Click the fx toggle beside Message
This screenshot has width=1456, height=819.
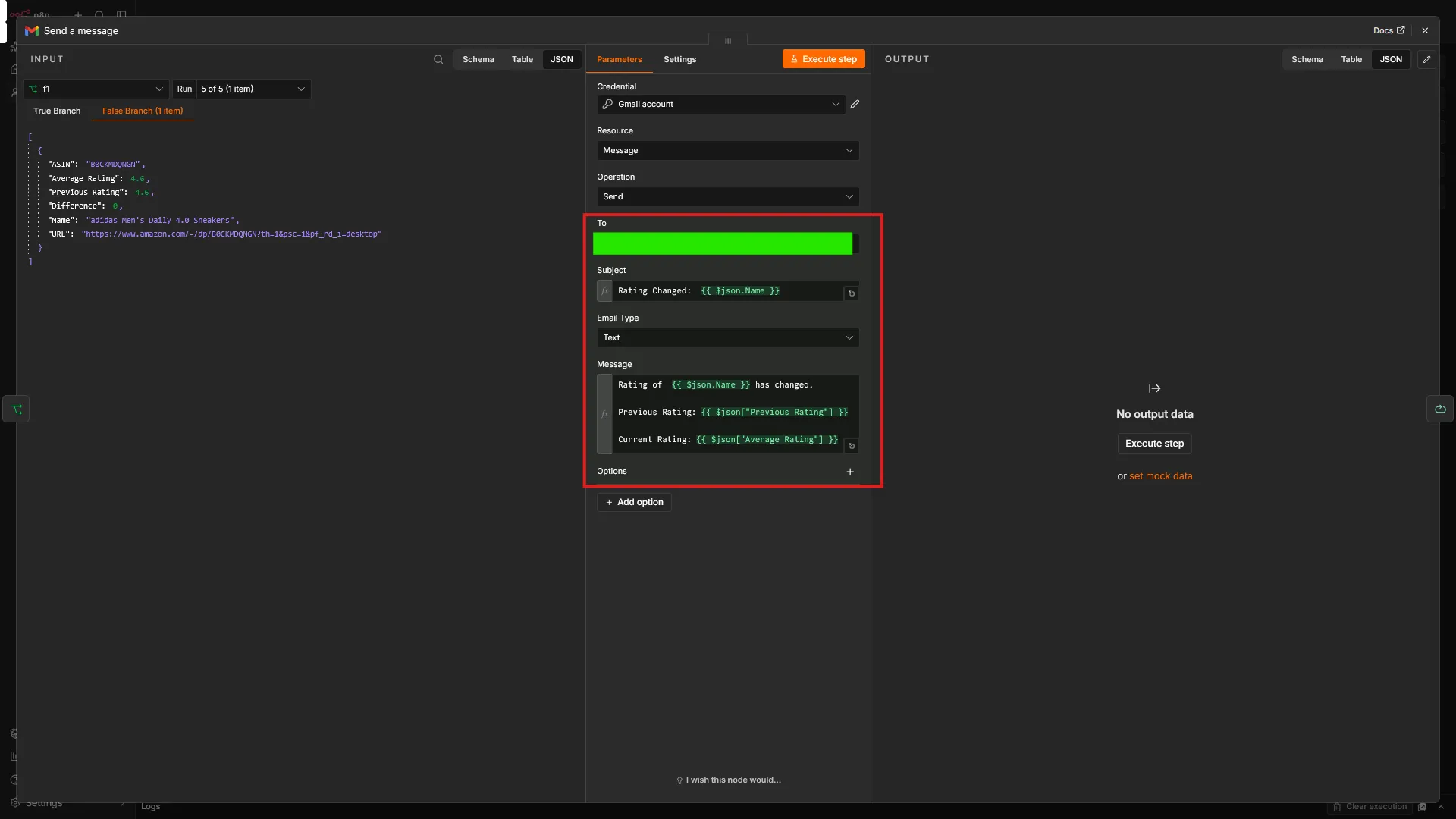[604, 414]
